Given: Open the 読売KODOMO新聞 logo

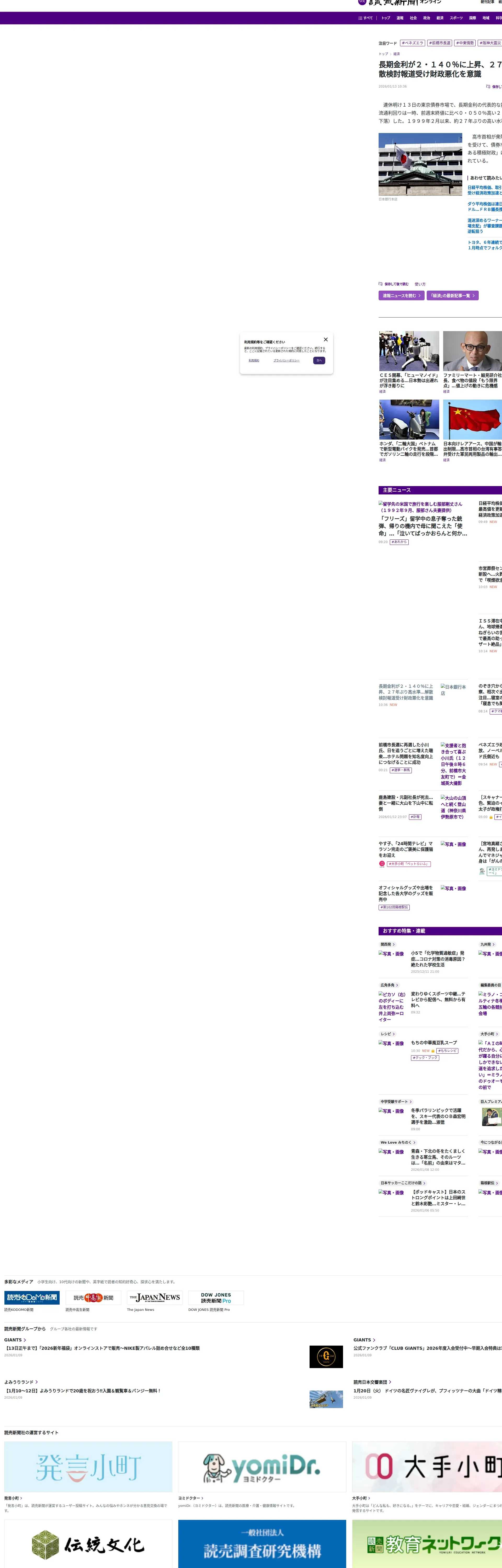Looking at the screenshot, I should [32, 1297].
